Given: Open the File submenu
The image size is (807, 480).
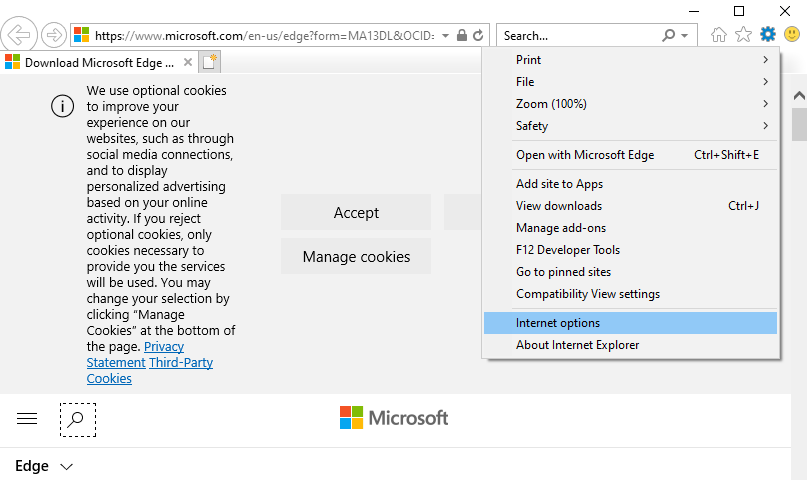Looking at the screenshot, I should [x=630, y=82].
